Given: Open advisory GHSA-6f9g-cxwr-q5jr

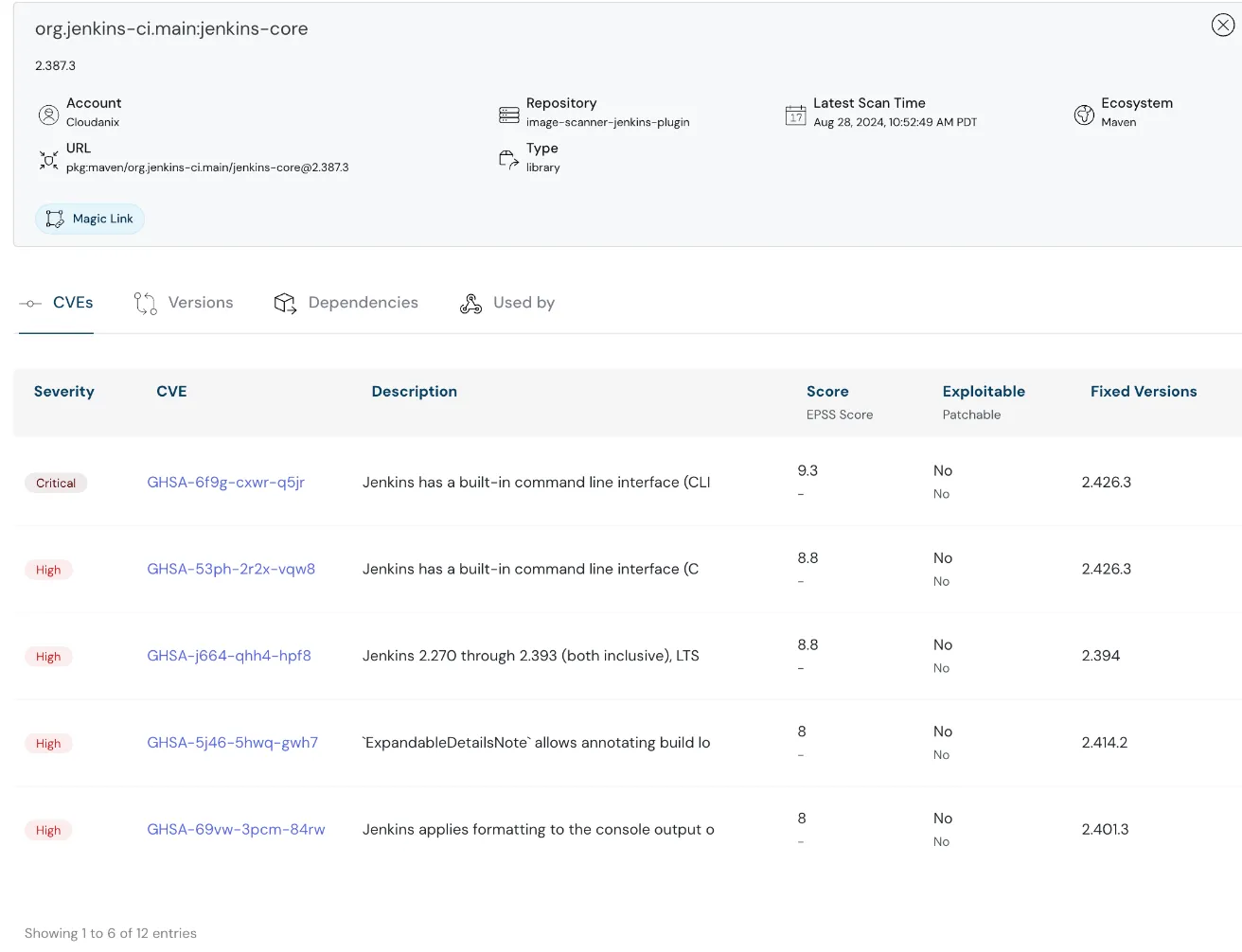Looking at the screenshot, I should (x=225, y=483).
